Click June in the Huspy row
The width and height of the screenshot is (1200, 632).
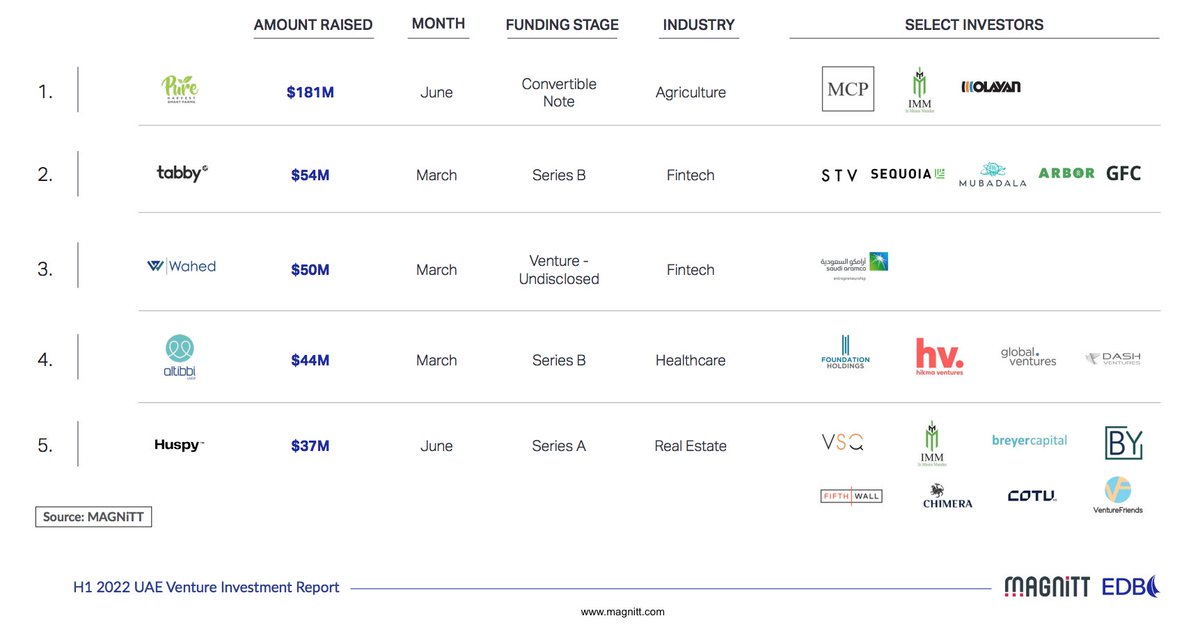(437, 446)
